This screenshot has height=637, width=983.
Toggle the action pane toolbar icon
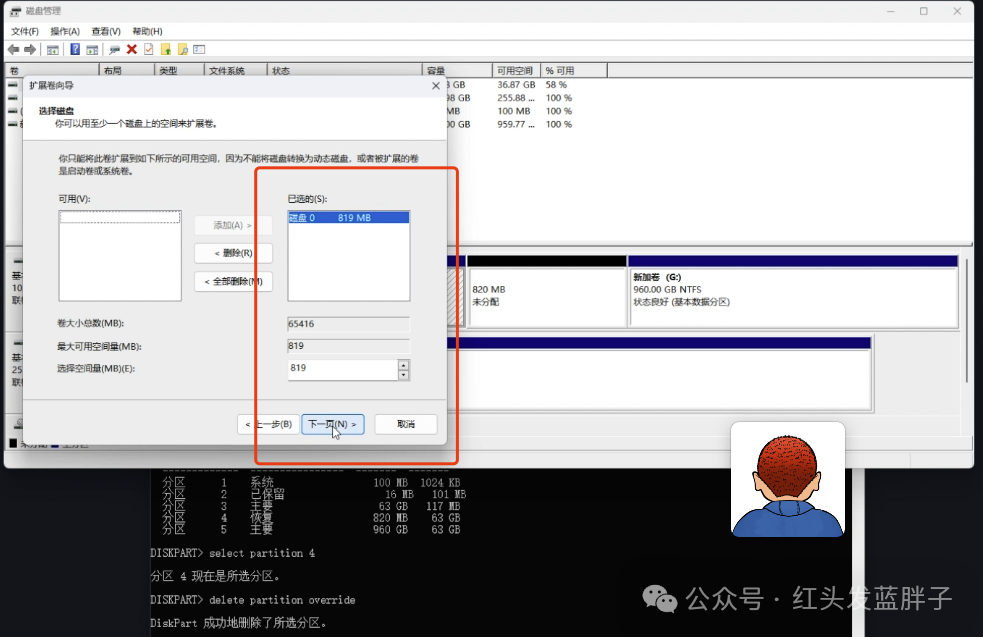92,50
